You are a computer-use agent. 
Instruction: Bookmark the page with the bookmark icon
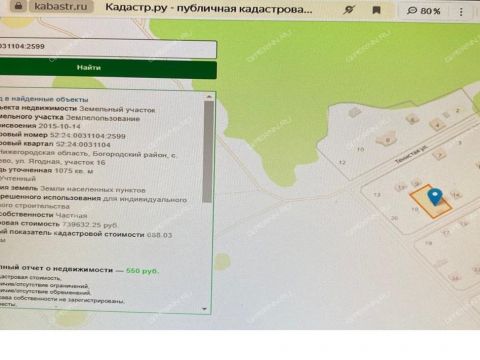pyautogui.click(x=376, y=10)
